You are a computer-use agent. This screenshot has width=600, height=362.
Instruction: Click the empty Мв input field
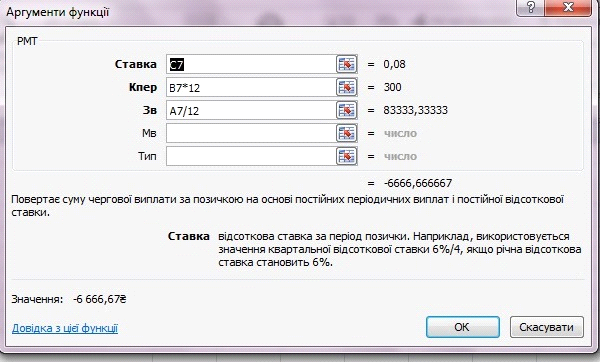click(251, 133)
